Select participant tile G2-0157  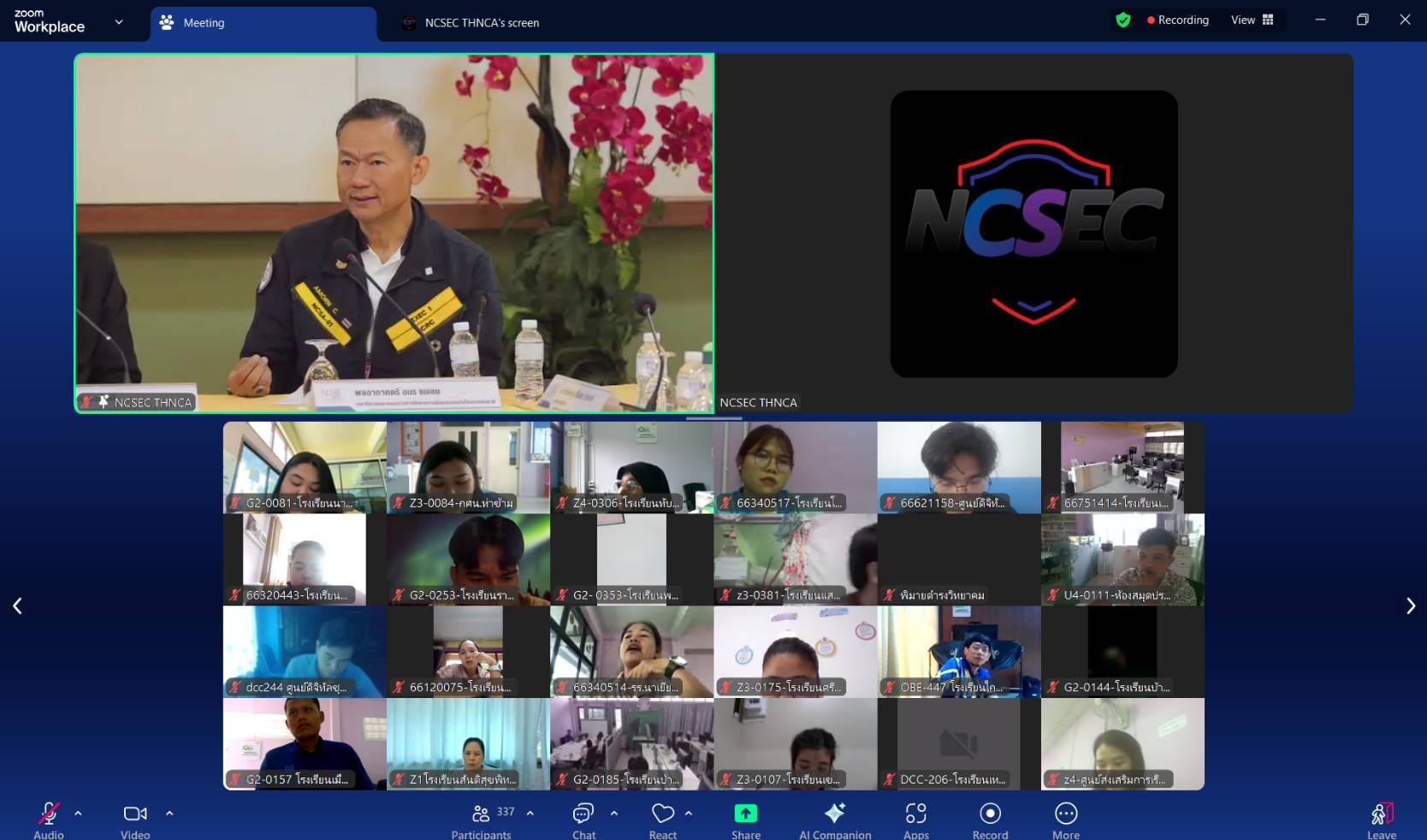point(305,744)
